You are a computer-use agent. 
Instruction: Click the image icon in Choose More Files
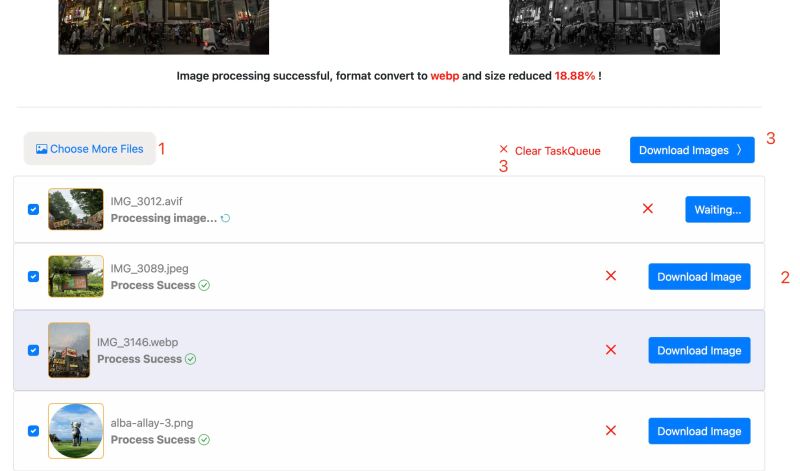41,149
